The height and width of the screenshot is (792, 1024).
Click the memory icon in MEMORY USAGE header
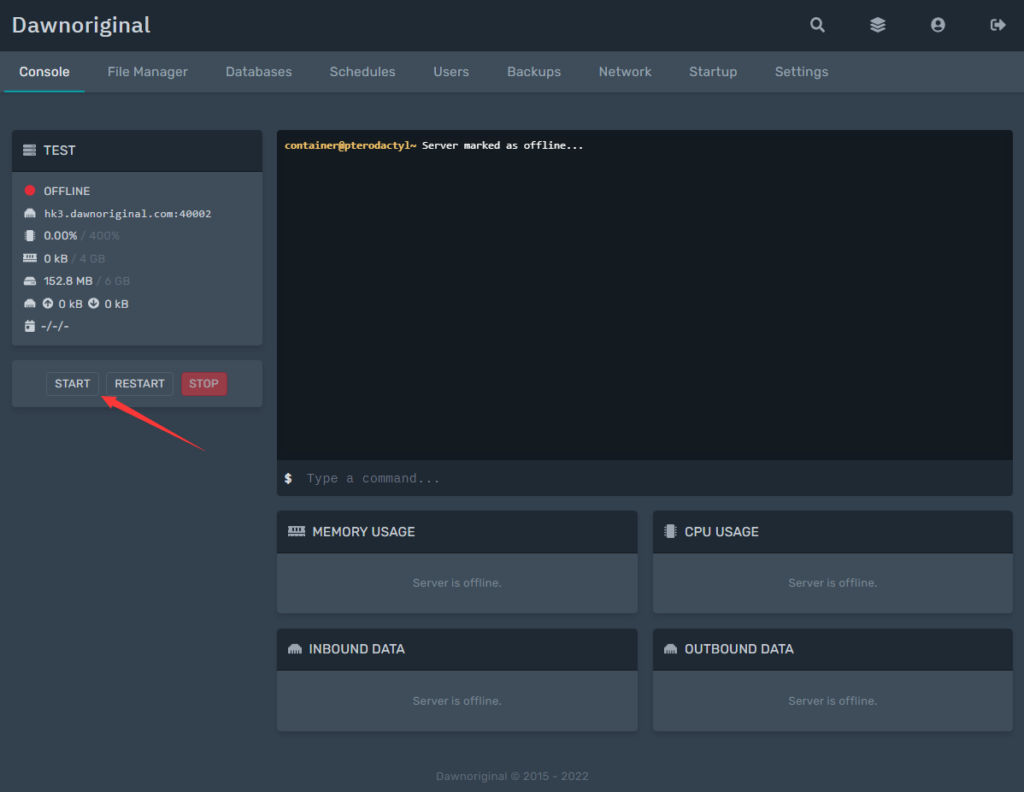coord(296,531)
